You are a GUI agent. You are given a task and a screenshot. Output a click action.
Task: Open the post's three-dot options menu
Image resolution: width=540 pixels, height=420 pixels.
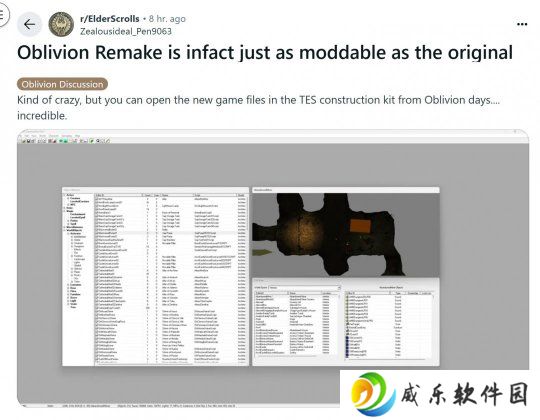(x=522, y=24)
